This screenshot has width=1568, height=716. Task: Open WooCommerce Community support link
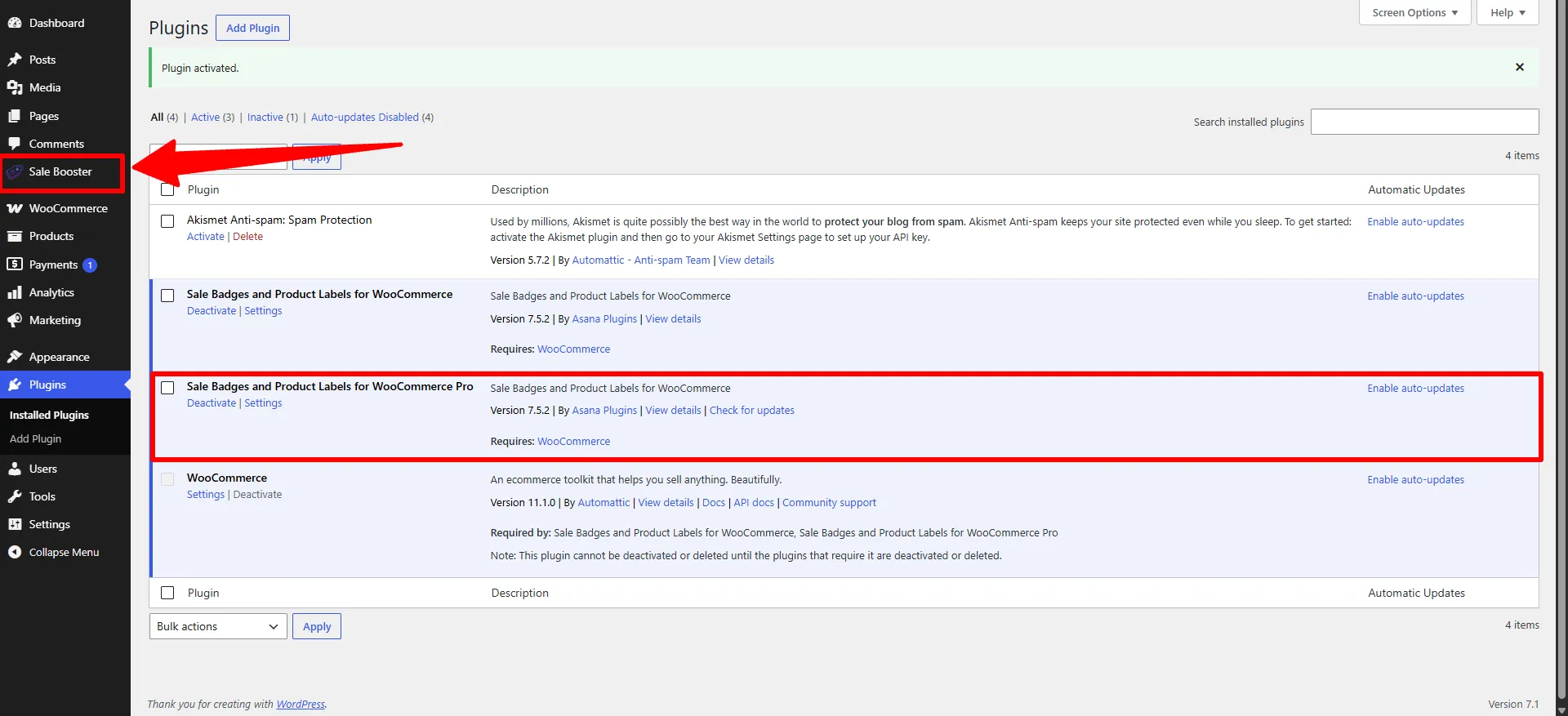coord(829,503)
